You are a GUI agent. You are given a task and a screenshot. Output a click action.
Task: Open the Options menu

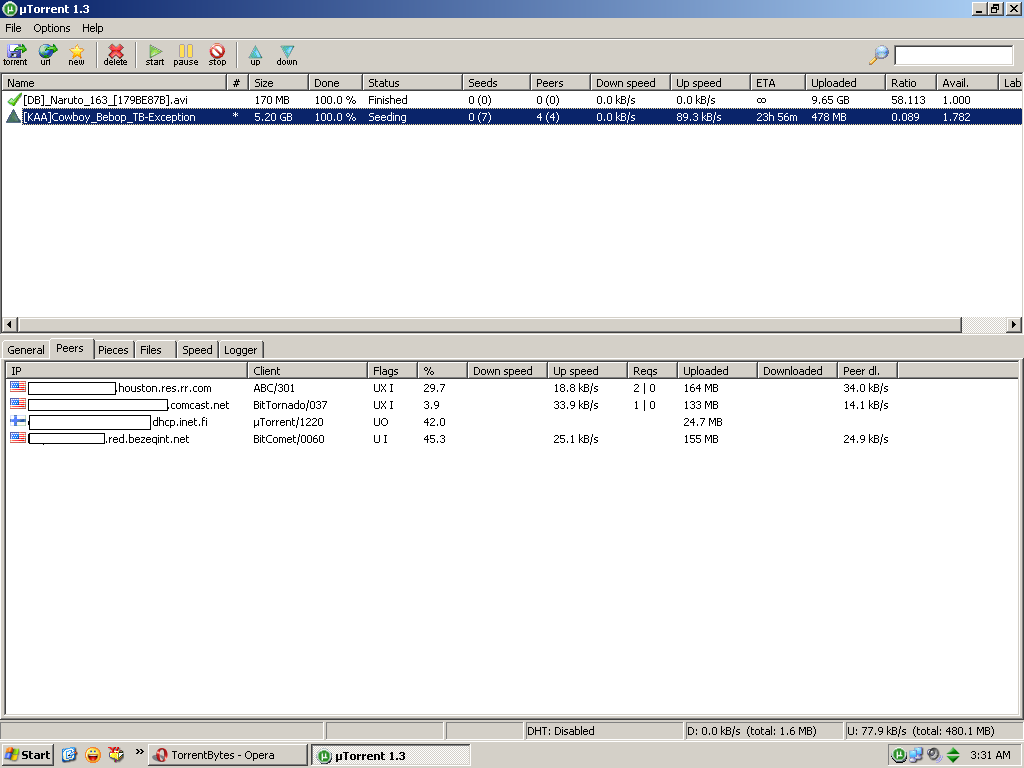point(52,28)
